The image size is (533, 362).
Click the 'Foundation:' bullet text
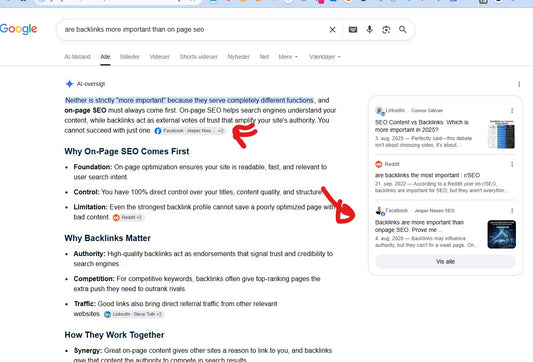[x=200, y=172]
